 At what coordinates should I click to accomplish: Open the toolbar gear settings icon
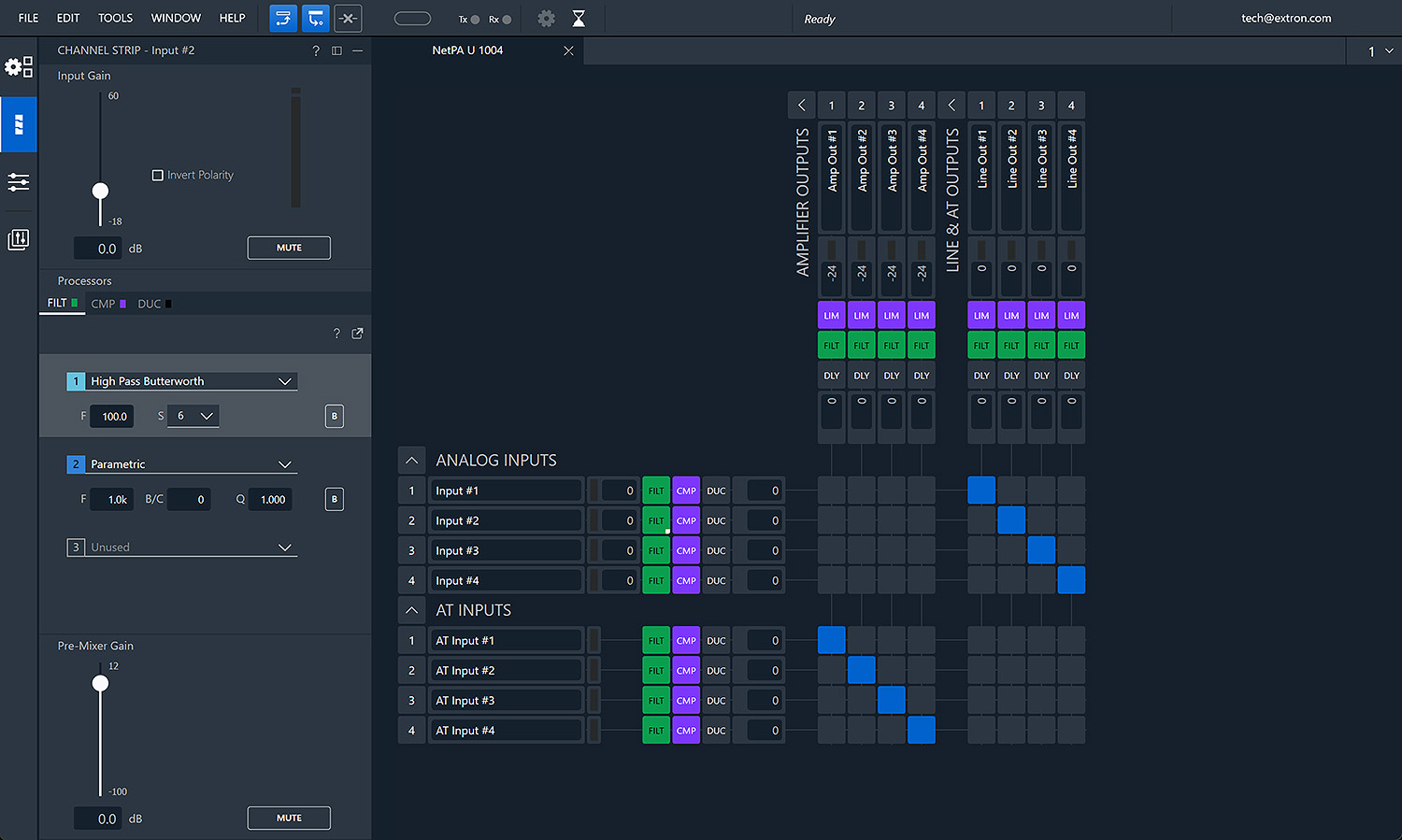click(547, 19)
